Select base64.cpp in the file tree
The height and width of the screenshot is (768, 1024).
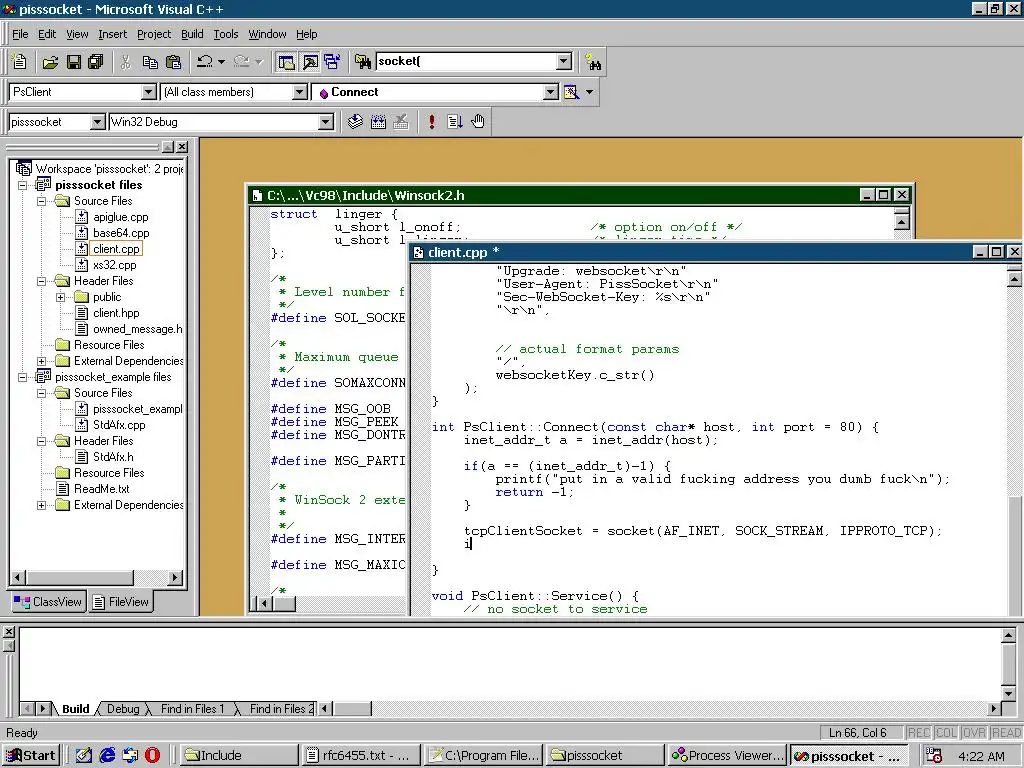click(x=120, y=233)
